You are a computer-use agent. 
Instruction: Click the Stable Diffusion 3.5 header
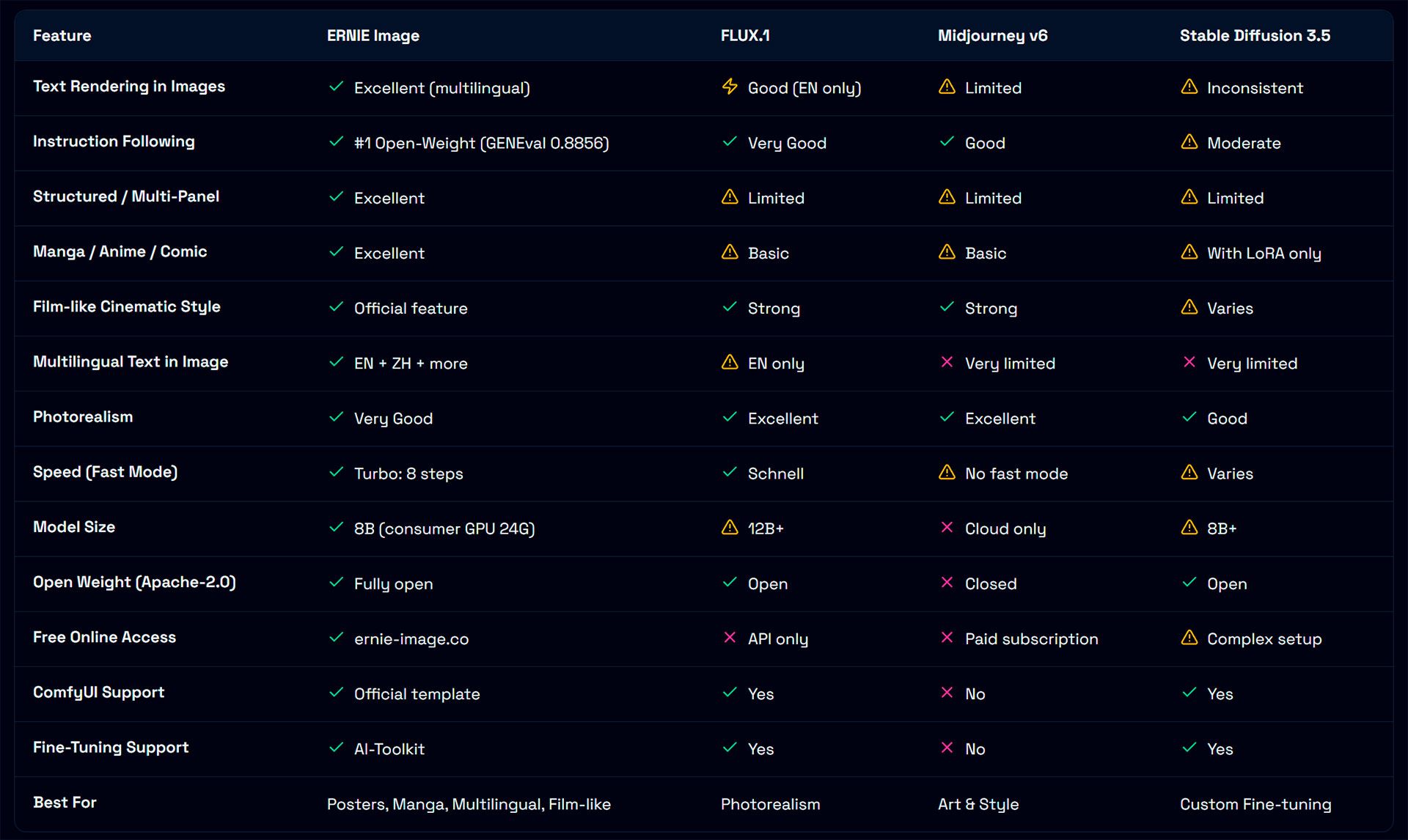pos(1254,35)
